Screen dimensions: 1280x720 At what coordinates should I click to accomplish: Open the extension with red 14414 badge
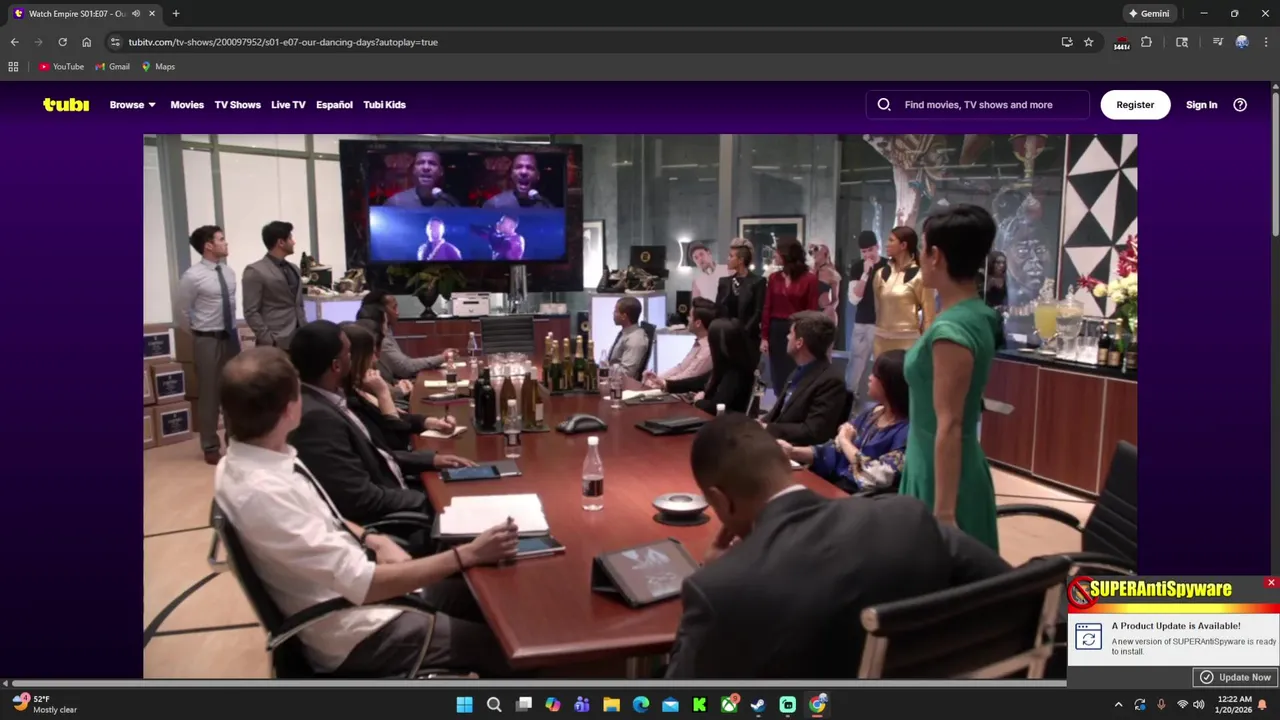pos(1122,43)
